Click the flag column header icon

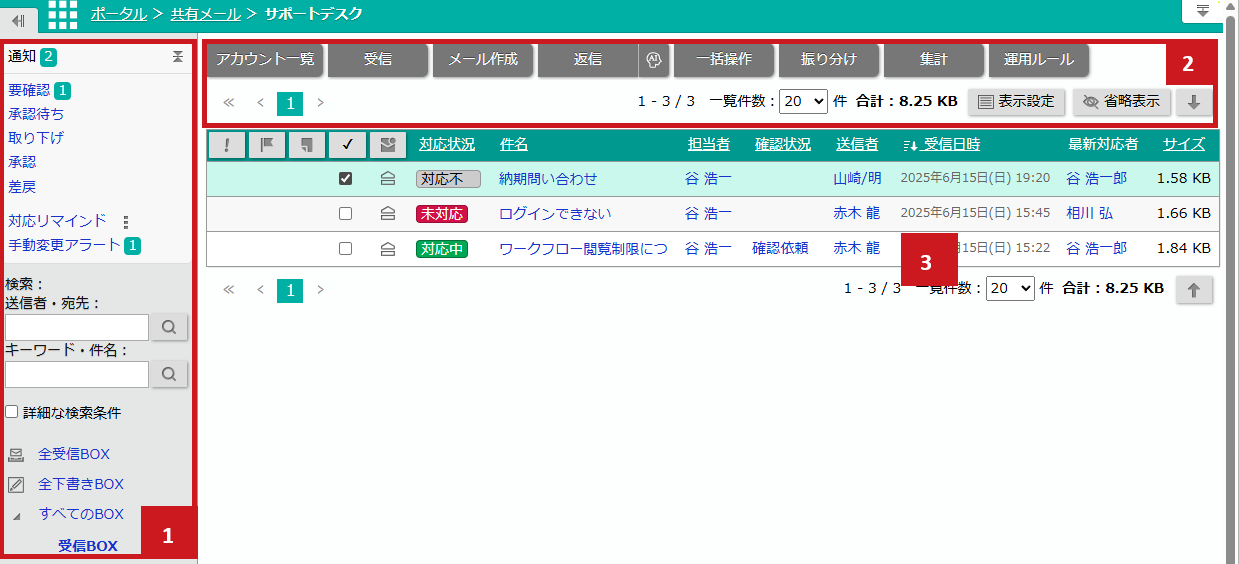click(267, 146)
